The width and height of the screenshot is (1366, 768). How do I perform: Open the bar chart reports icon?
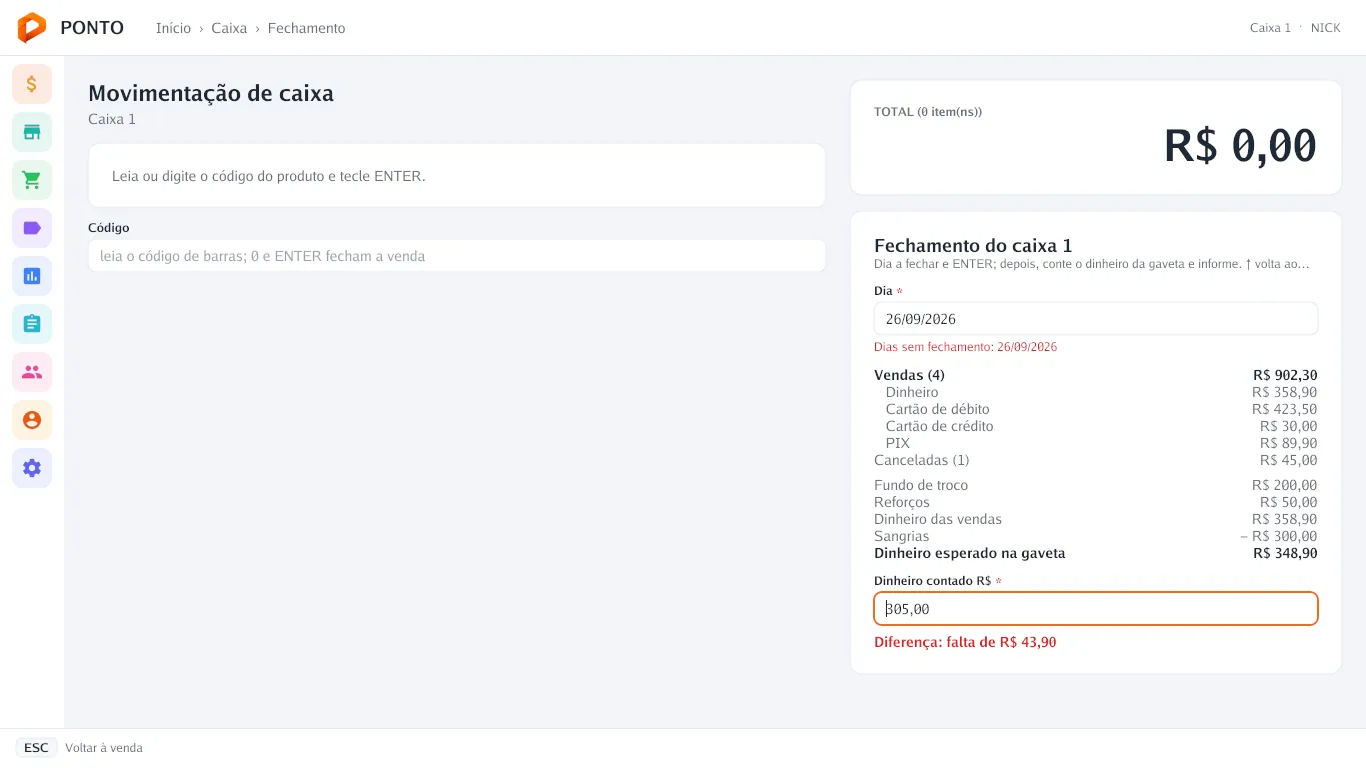click(32, 276)
